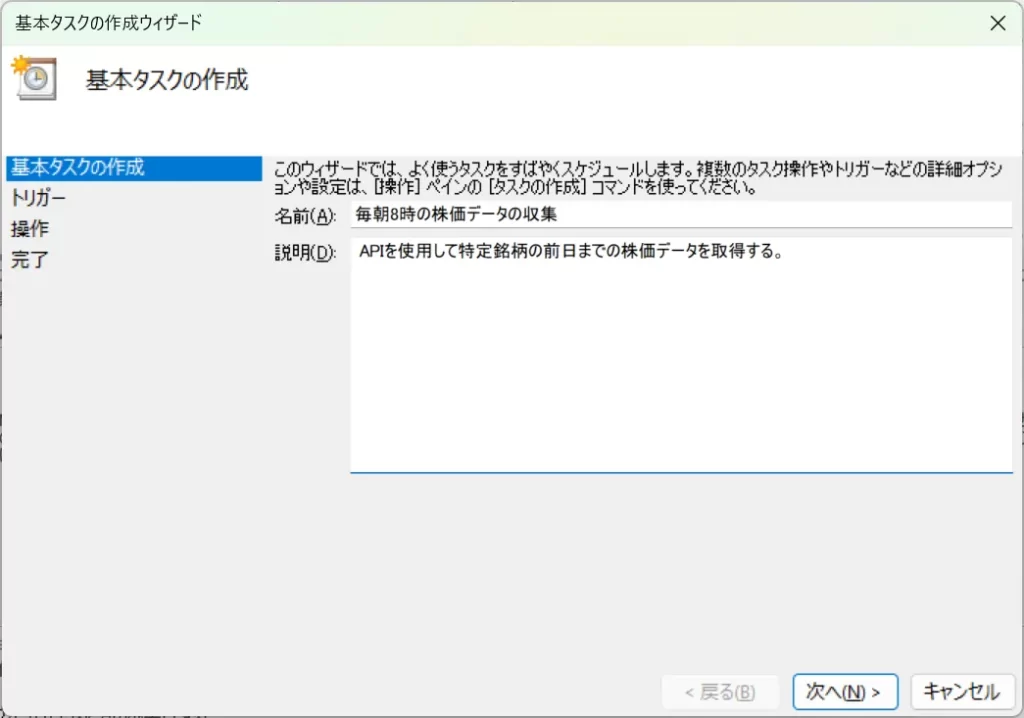Image resolution: width=1024 pixels, height=718 pixels.
Task: Click the large 基本タスクの作成 heading text
Action: 167,80
